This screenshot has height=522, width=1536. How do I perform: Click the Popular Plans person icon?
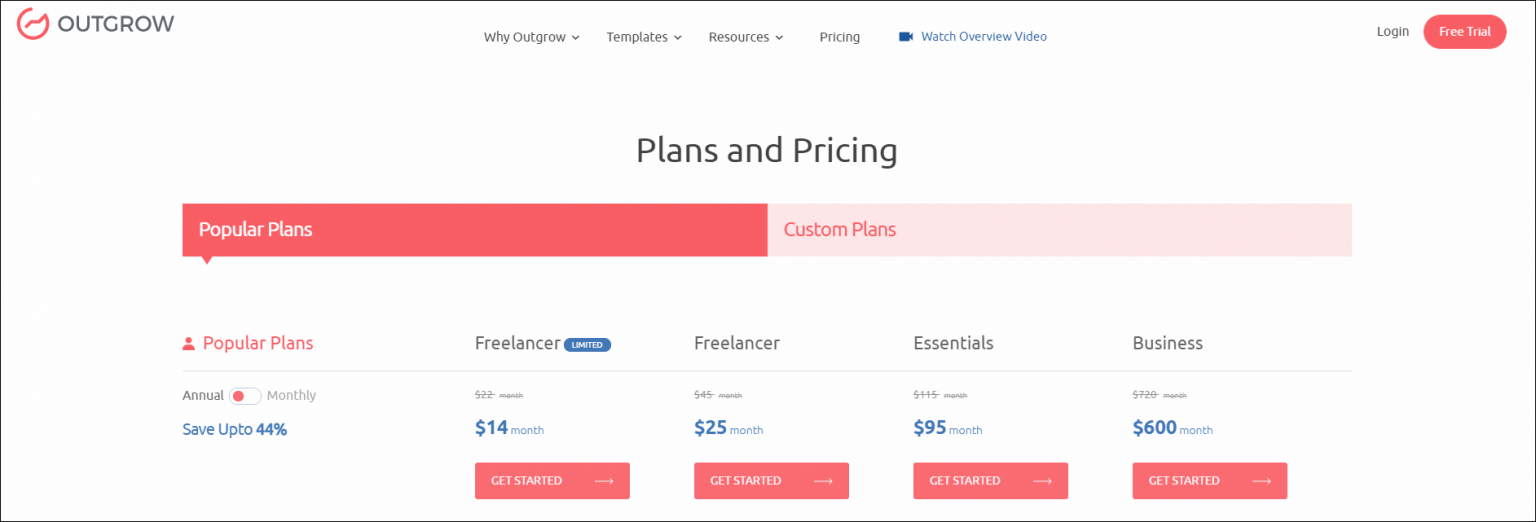tap(188, 344)
